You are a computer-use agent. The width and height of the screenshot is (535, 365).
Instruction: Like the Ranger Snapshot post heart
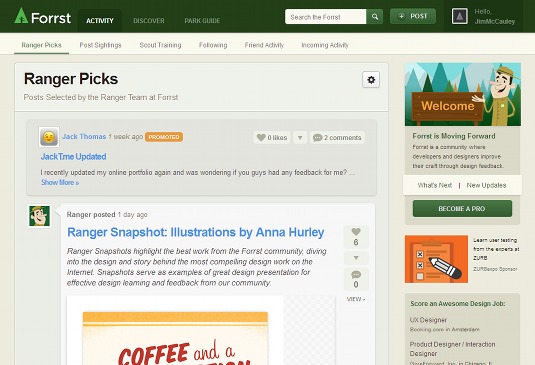pos(356,237)
